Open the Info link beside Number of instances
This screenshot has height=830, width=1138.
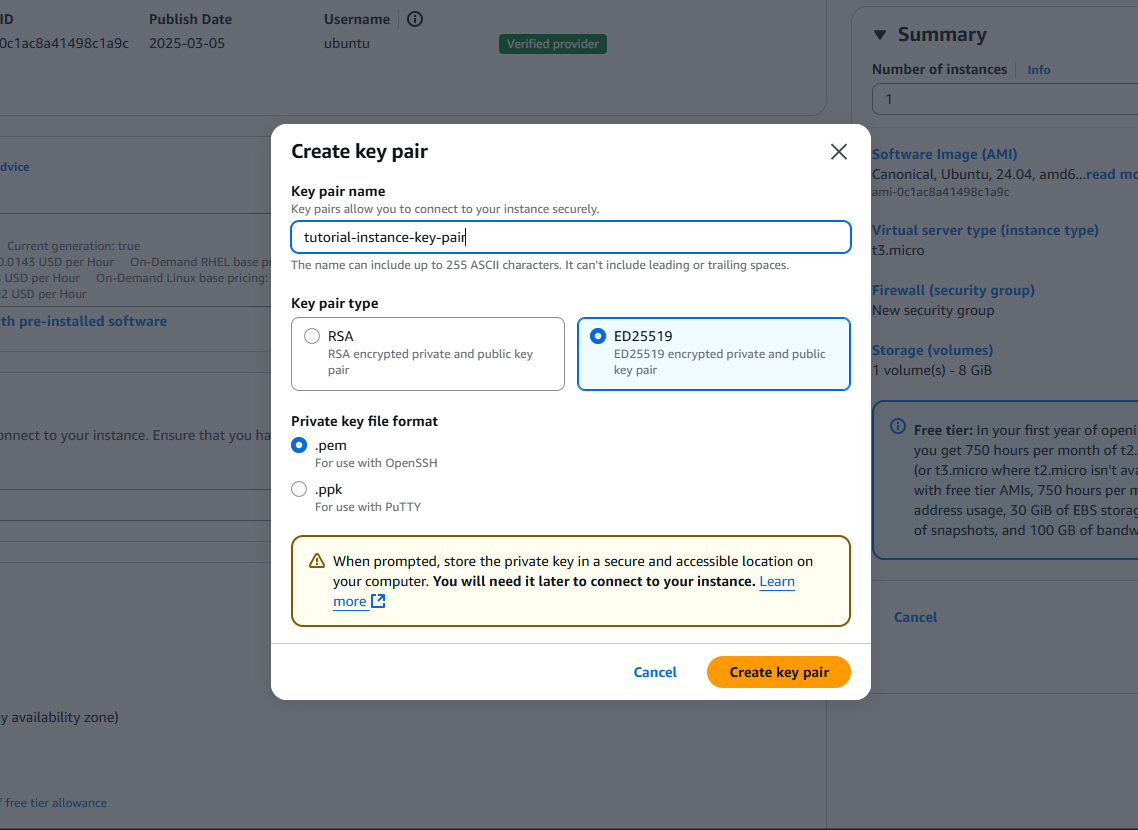(x=1039, y=70)
